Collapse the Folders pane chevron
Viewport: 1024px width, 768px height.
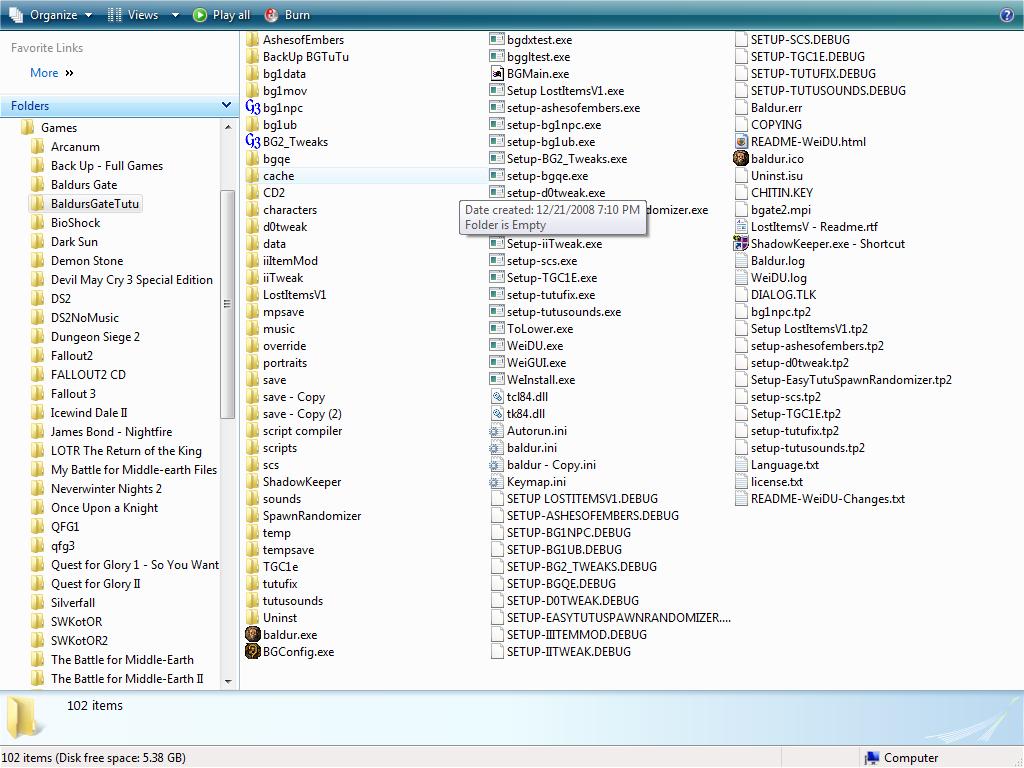tap(226, 105)
